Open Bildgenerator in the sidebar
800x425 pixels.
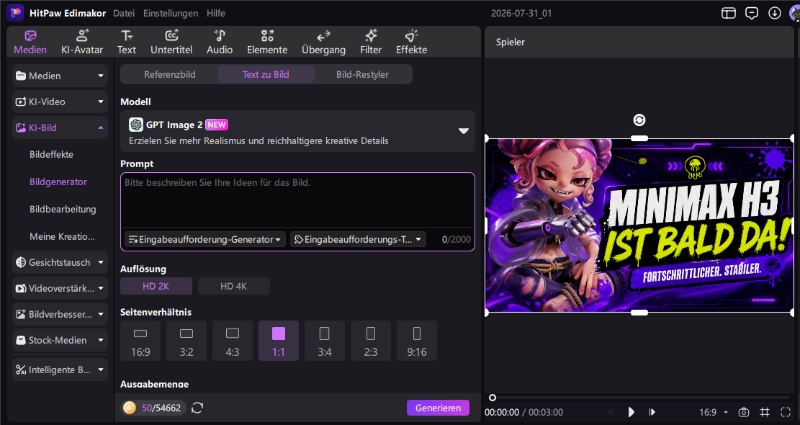pos(60,182)
